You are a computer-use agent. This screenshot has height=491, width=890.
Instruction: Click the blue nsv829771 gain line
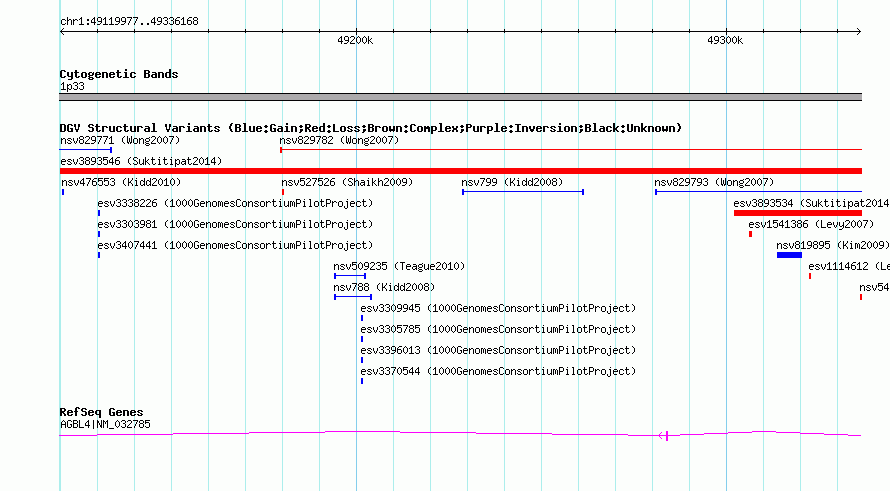pyautogui.click(x=86, y=150)
